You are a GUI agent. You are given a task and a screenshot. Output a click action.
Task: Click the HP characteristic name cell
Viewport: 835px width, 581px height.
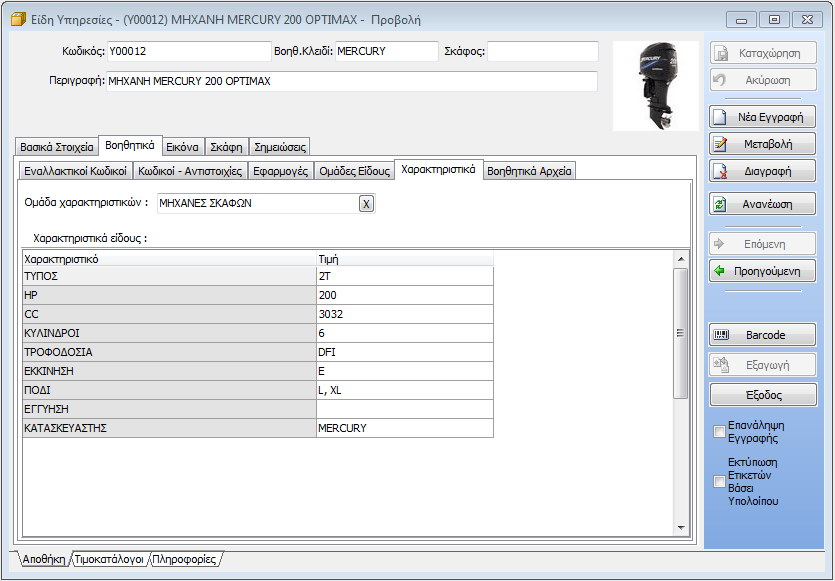point(169,295)
